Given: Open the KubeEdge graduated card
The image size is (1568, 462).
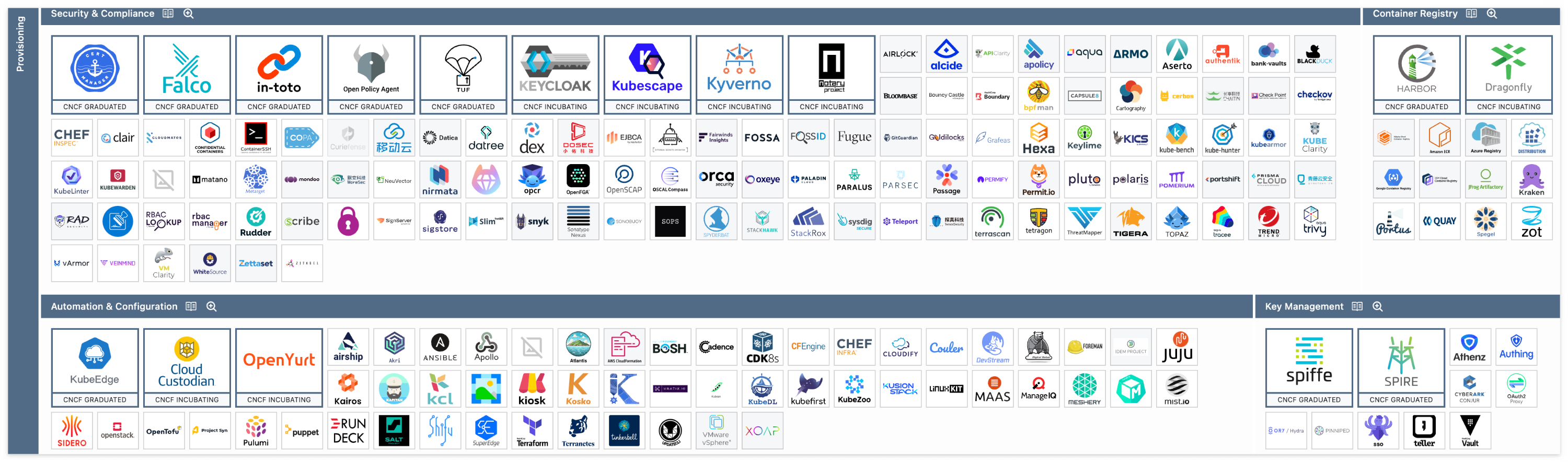Looking at the screenshot, I should coord(95,367).
